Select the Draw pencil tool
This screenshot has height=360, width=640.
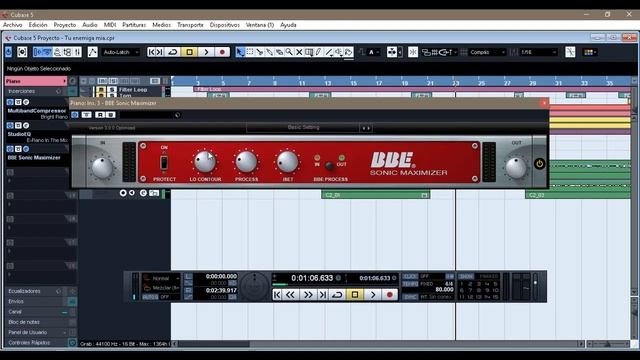tap(319, 52)
